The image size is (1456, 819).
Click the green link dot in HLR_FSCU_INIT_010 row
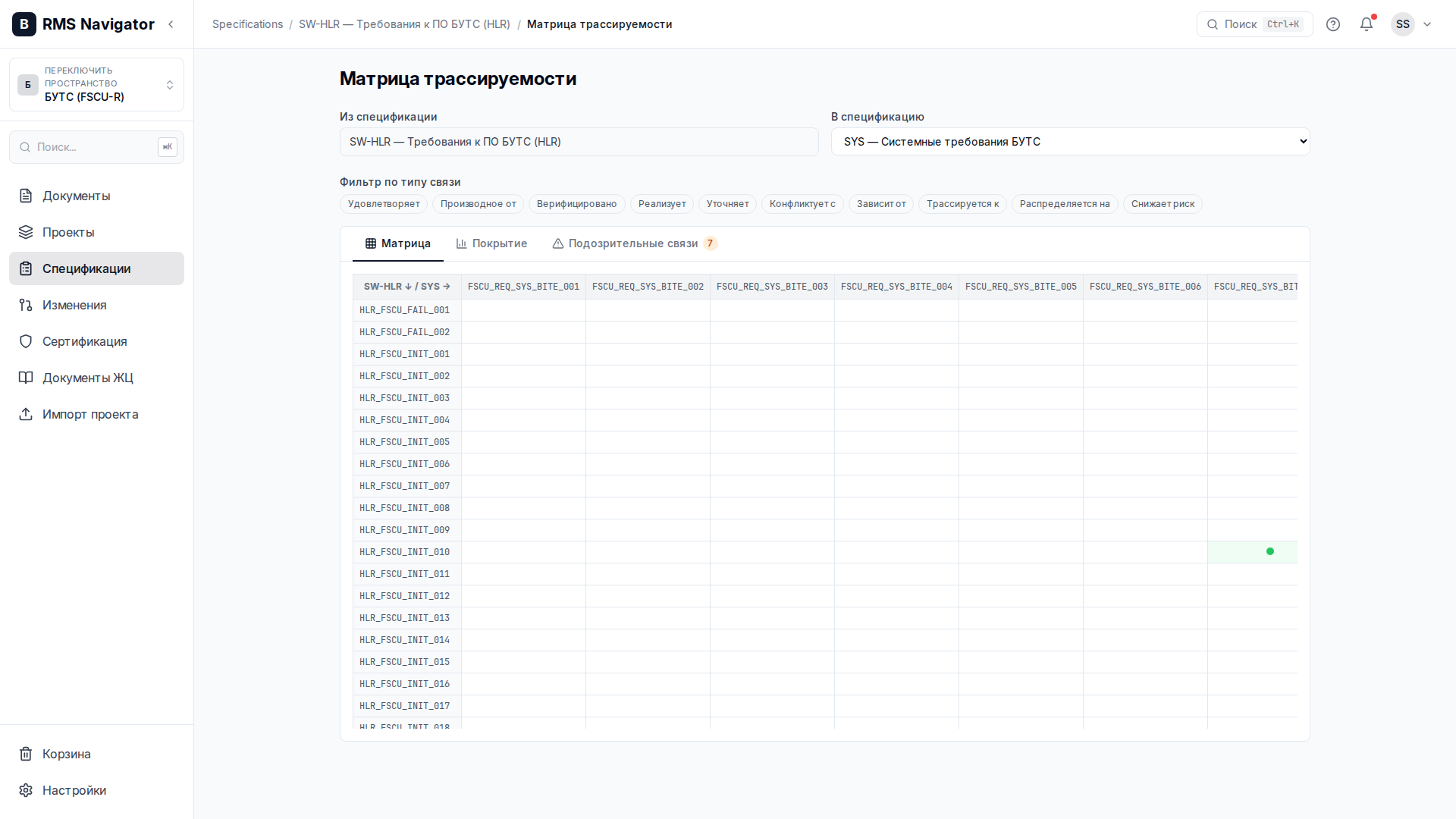[x=1270, y=551]
